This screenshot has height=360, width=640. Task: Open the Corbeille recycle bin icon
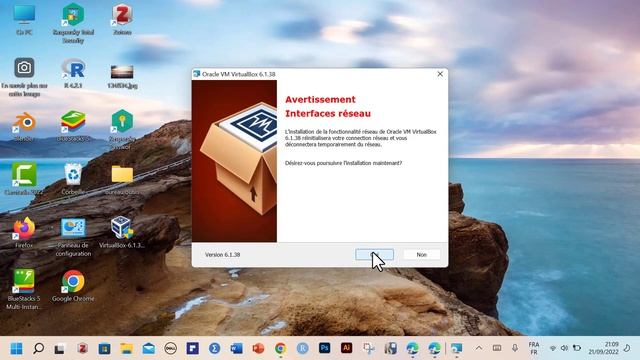(73, 178)
